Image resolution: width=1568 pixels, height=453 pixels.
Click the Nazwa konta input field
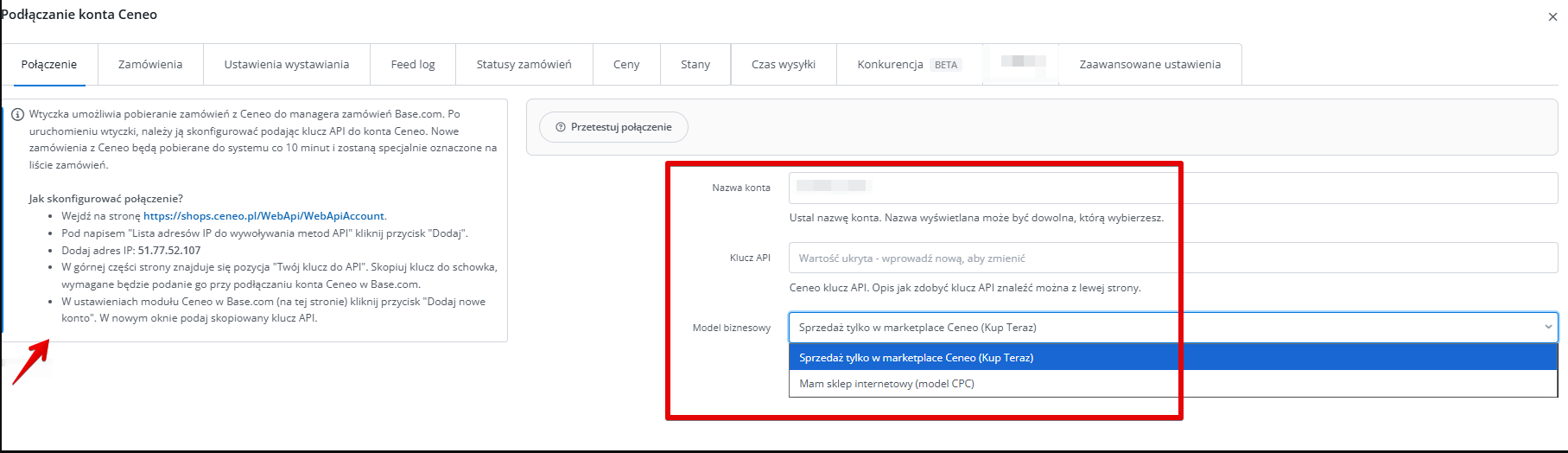1172,188
